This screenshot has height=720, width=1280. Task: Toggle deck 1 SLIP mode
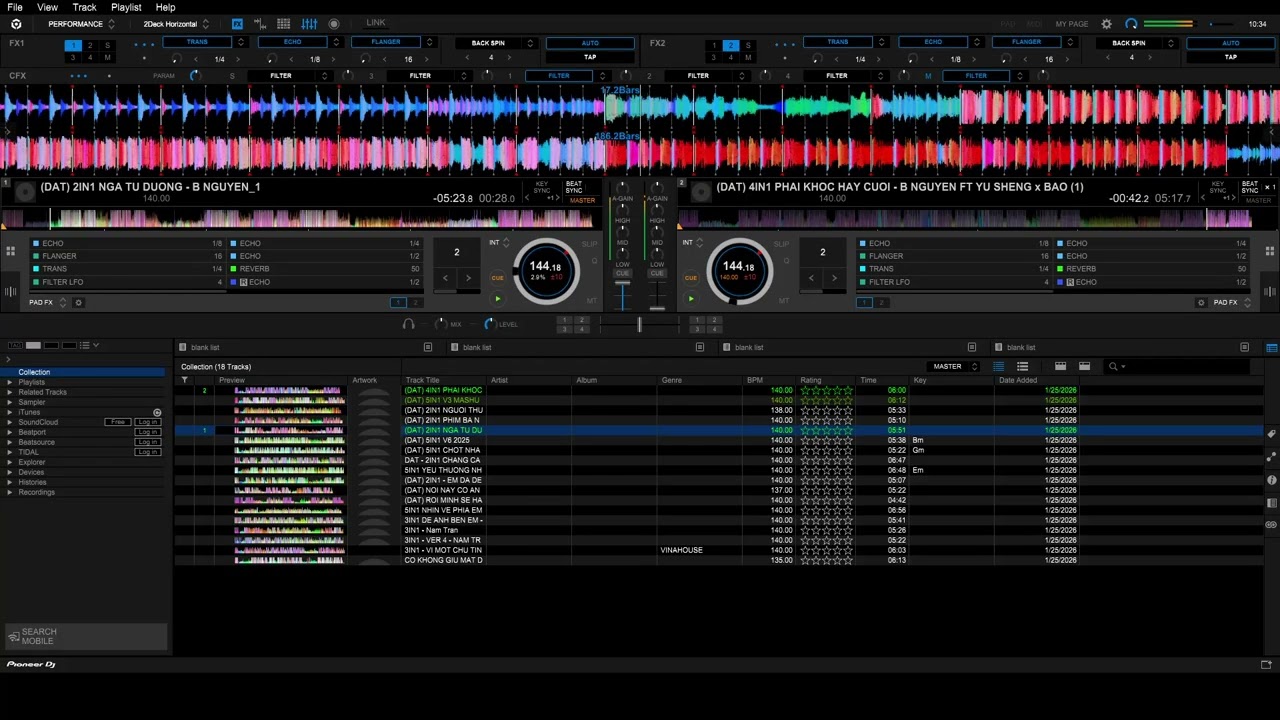[590, 244]
